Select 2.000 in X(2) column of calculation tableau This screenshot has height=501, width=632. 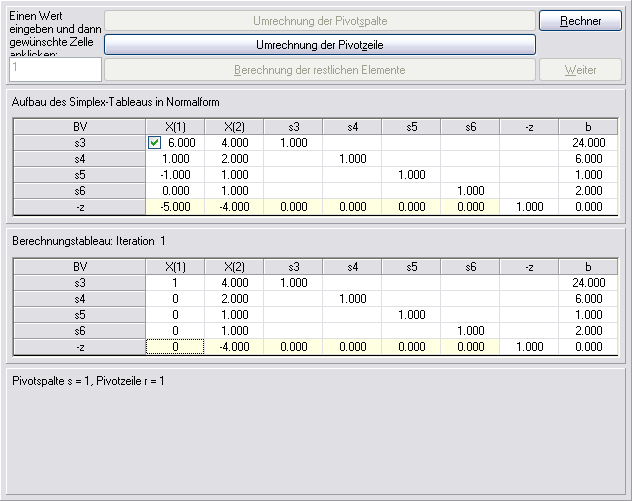pos(234,299)
